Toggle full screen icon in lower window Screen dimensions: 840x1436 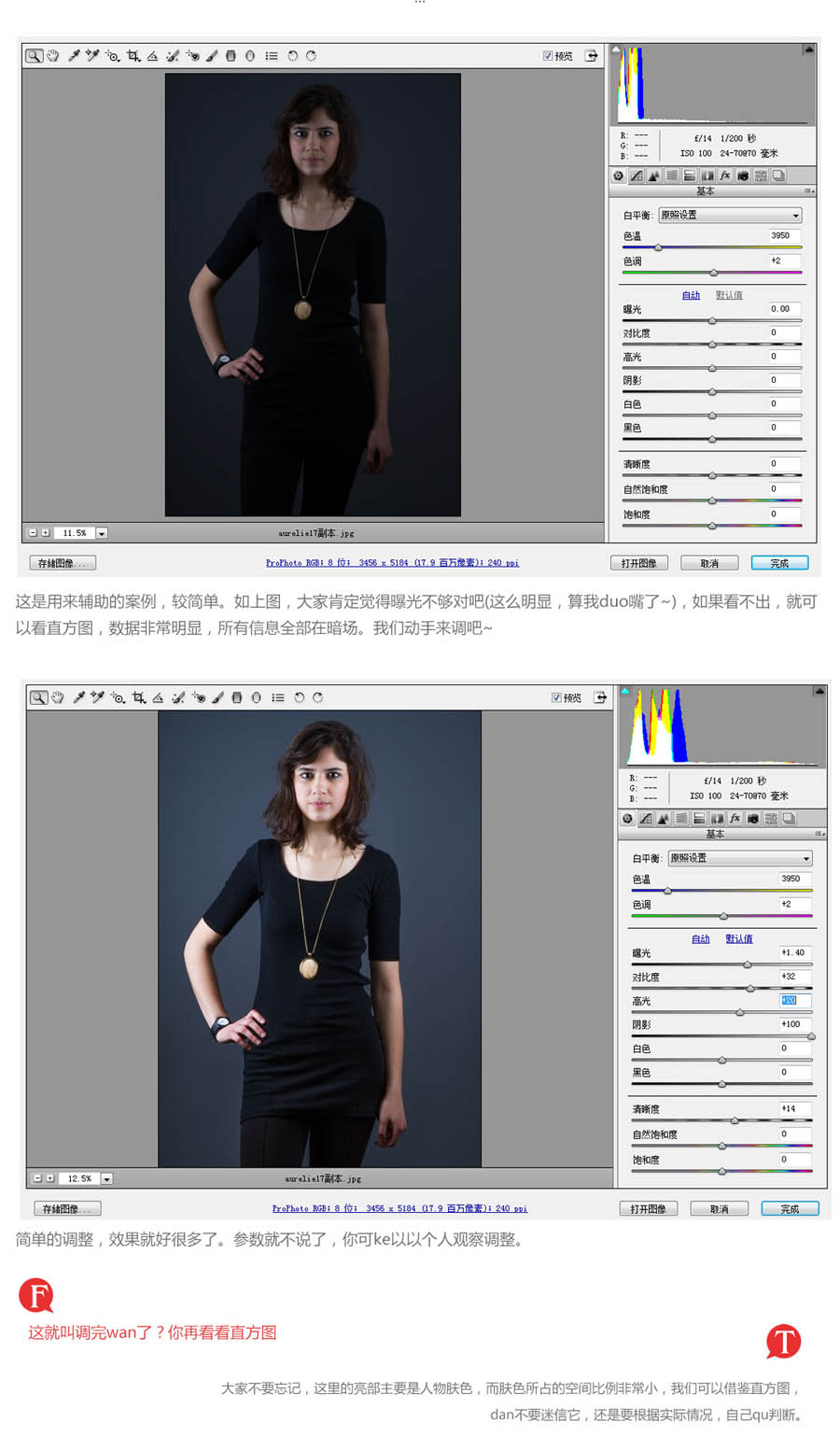tap(600, 697)
